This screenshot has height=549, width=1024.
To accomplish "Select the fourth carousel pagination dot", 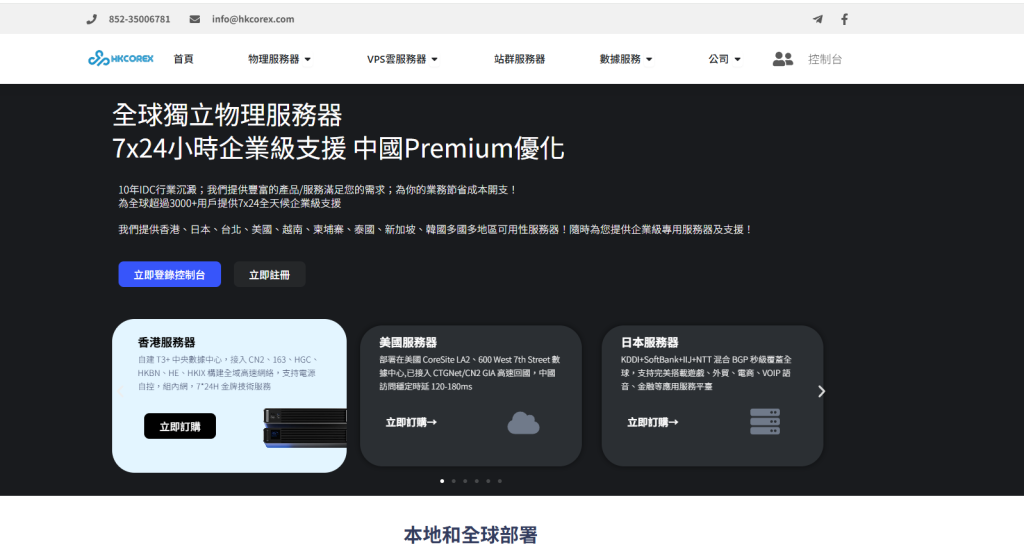I will click(477, 481).
